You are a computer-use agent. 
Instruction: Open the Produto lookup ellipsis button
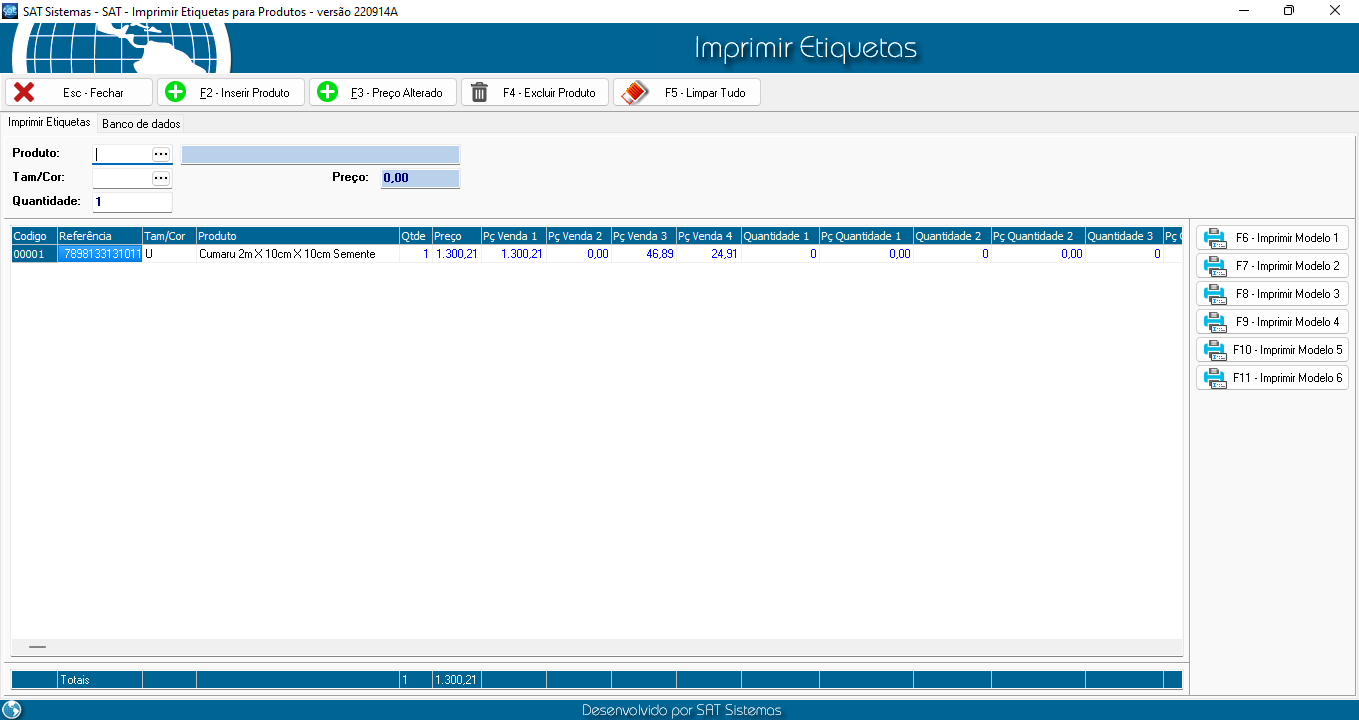click(160, 154)
